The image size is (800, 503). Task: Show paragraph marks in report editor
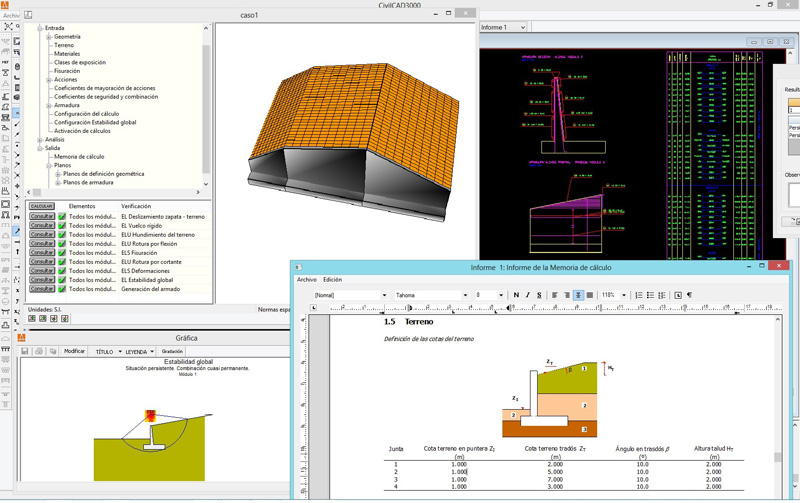tap(689, 296)
